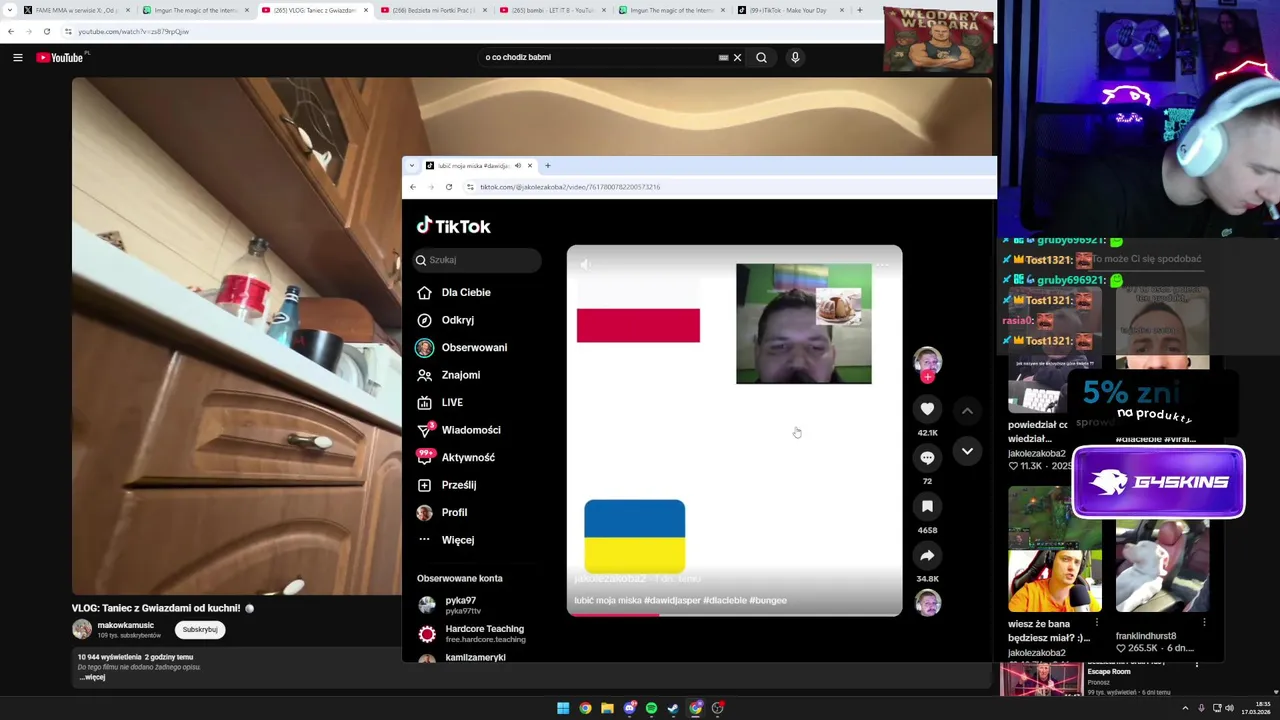Open the system tray volume speaker
The width and height of the screenshot is (1280, 720).
tap(1229, 708)
